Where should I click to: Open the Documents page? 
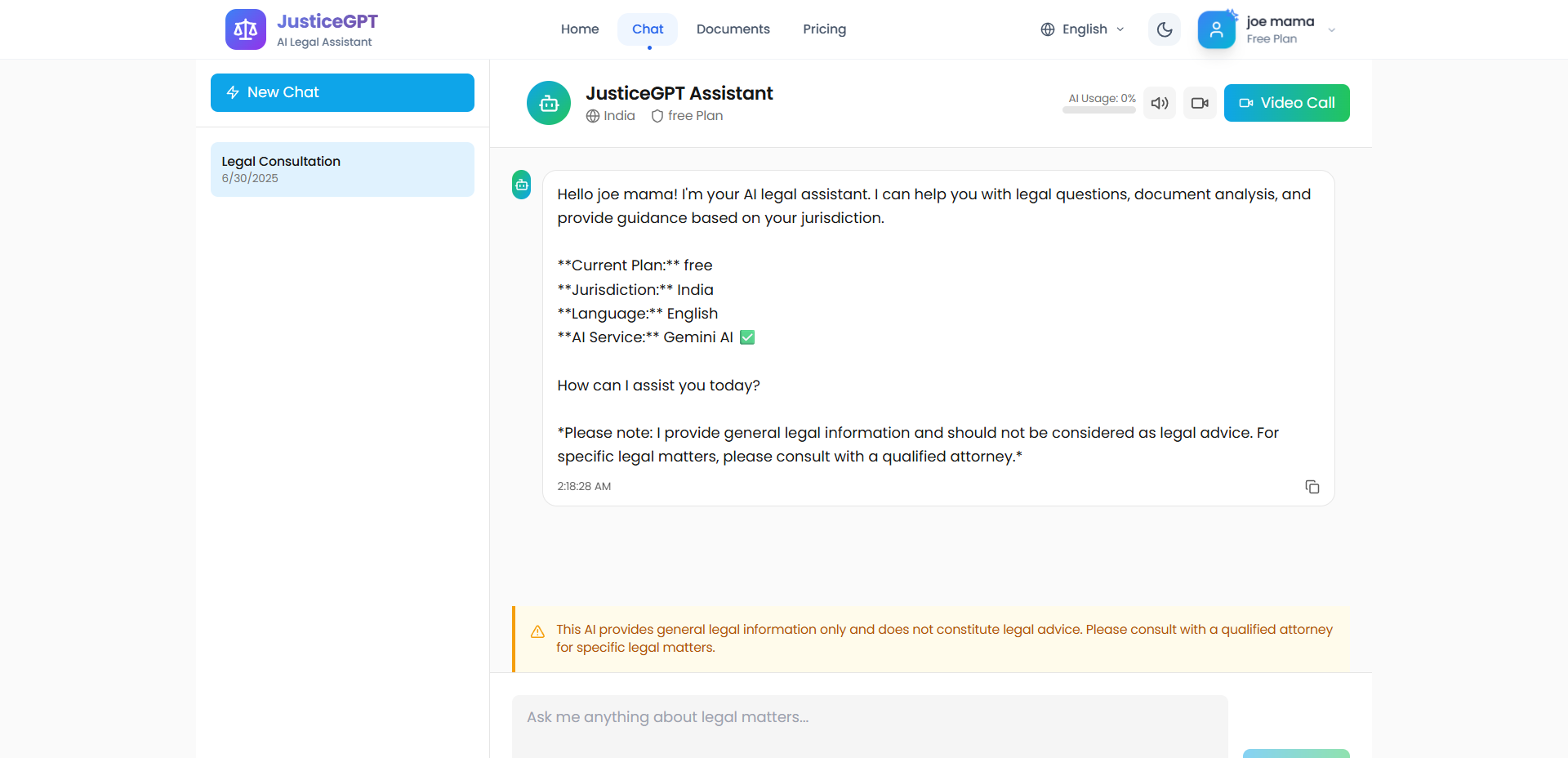[x=733, y=29]
